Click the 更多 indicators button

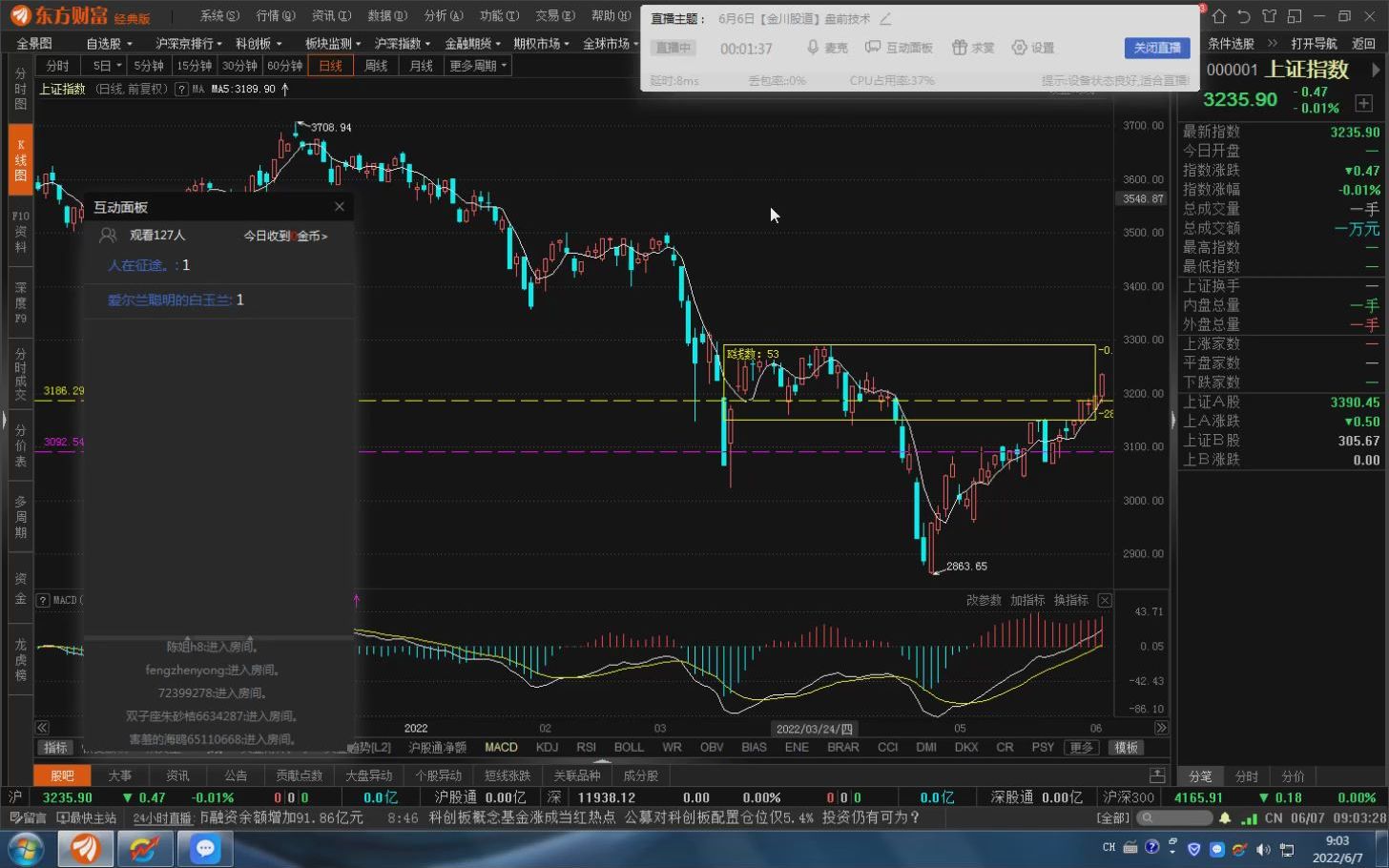point(1081,747)
